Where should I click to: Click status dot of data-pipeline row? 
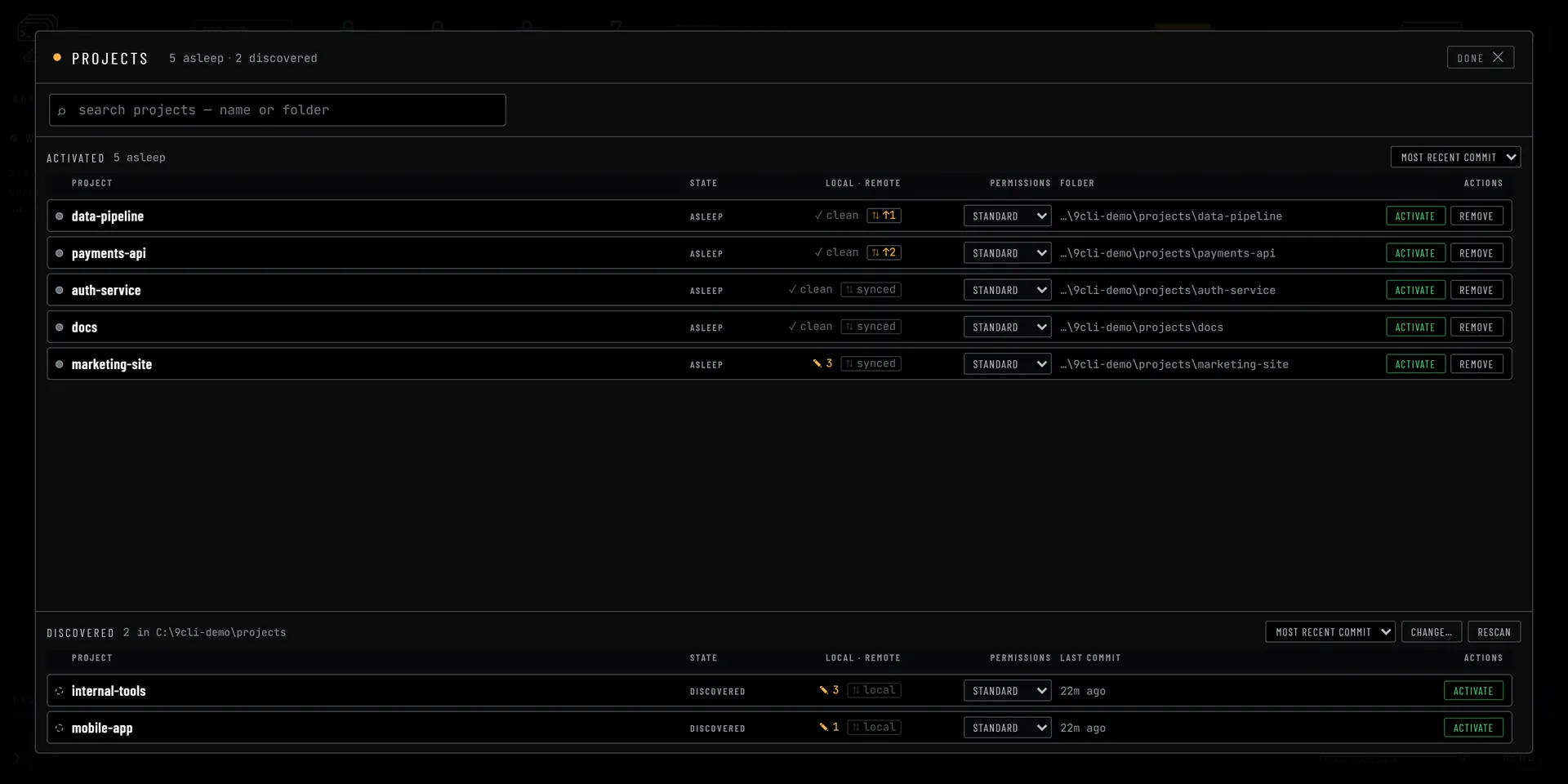tap(60, 216)
